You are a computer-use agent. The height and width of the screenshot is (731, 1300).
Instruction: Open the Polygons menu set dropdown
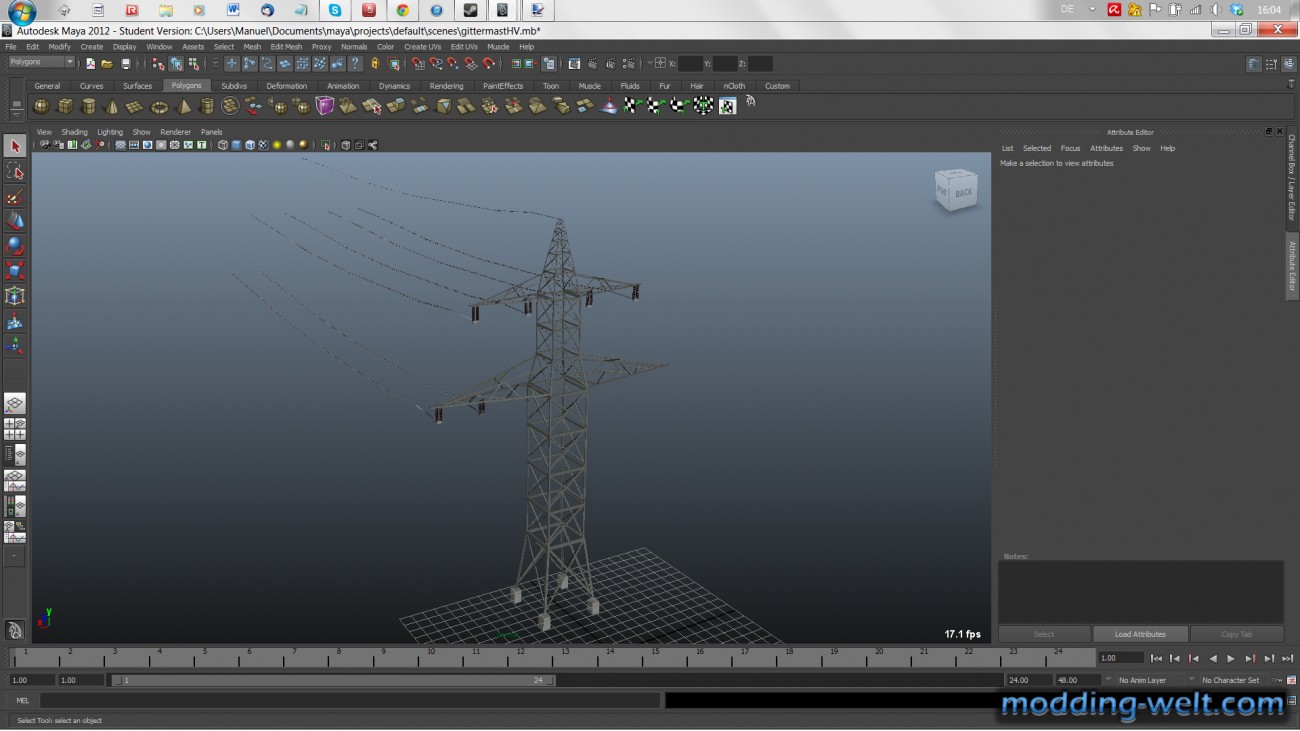pos(41,62)
